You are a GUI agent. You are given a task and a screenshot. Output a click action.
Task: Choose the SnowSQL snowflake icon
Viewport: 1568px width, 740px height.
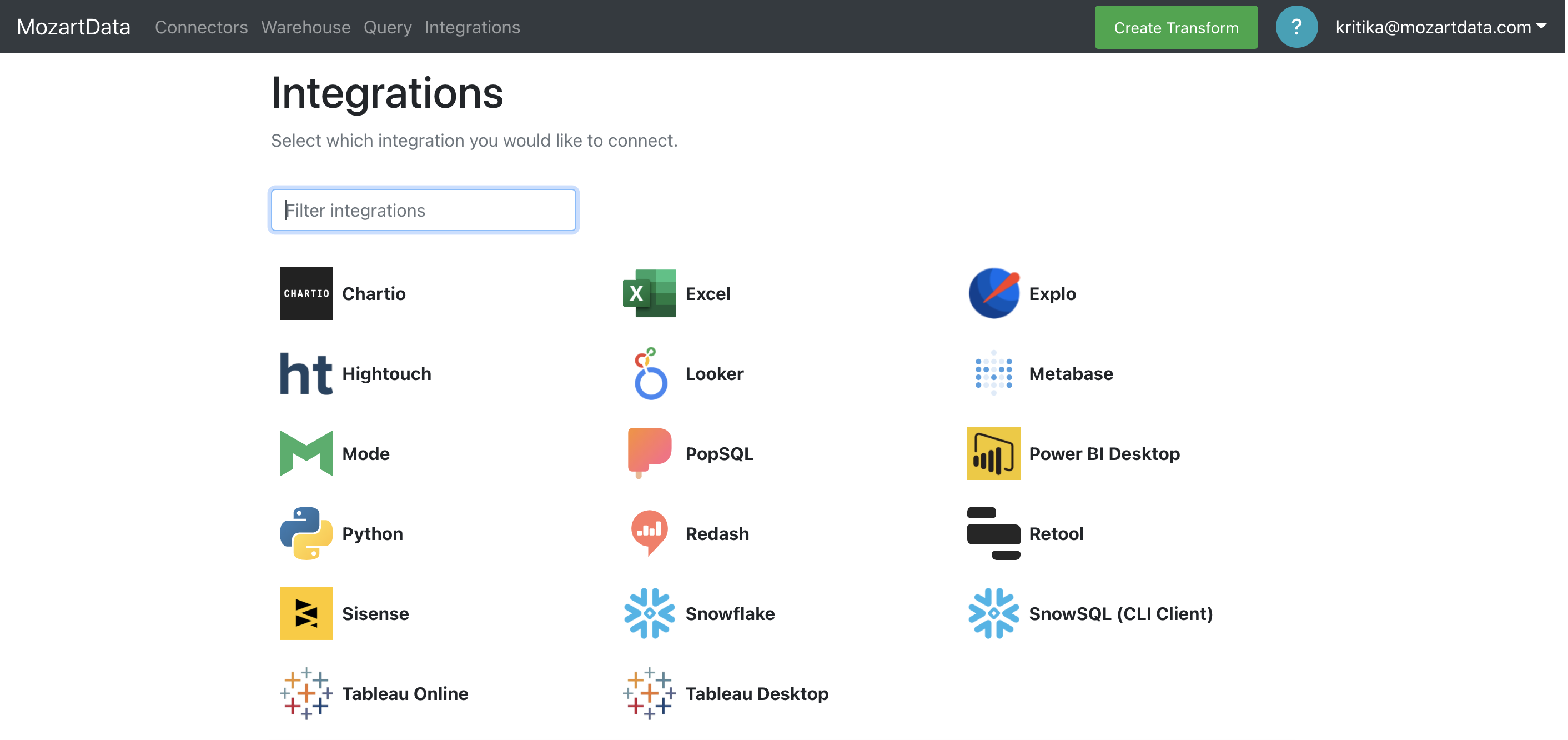tap(993, 613)
